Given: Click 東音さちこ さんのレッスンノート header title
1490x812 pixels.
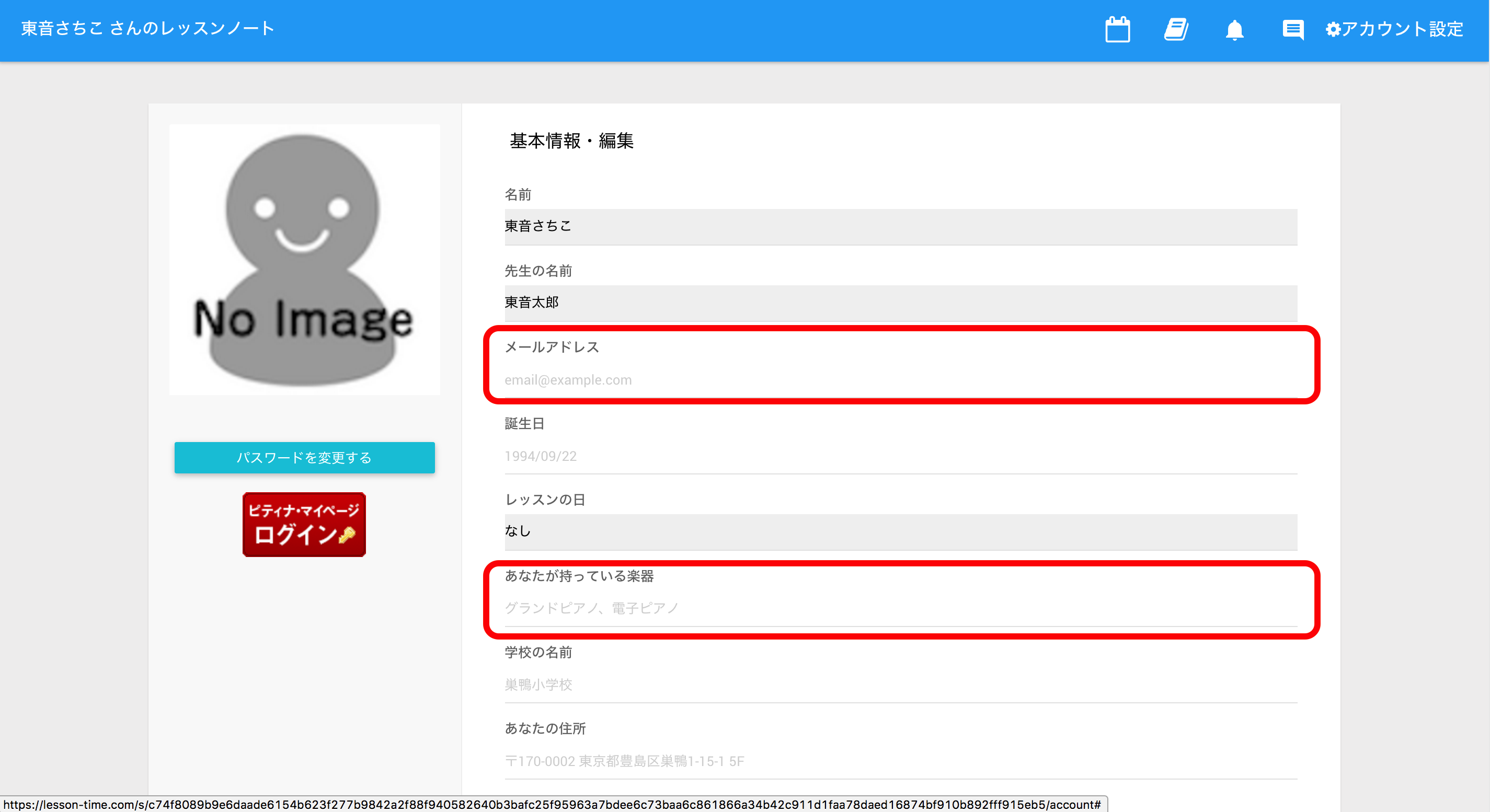Looking at the screenshot, I should [x=147, y=28].
